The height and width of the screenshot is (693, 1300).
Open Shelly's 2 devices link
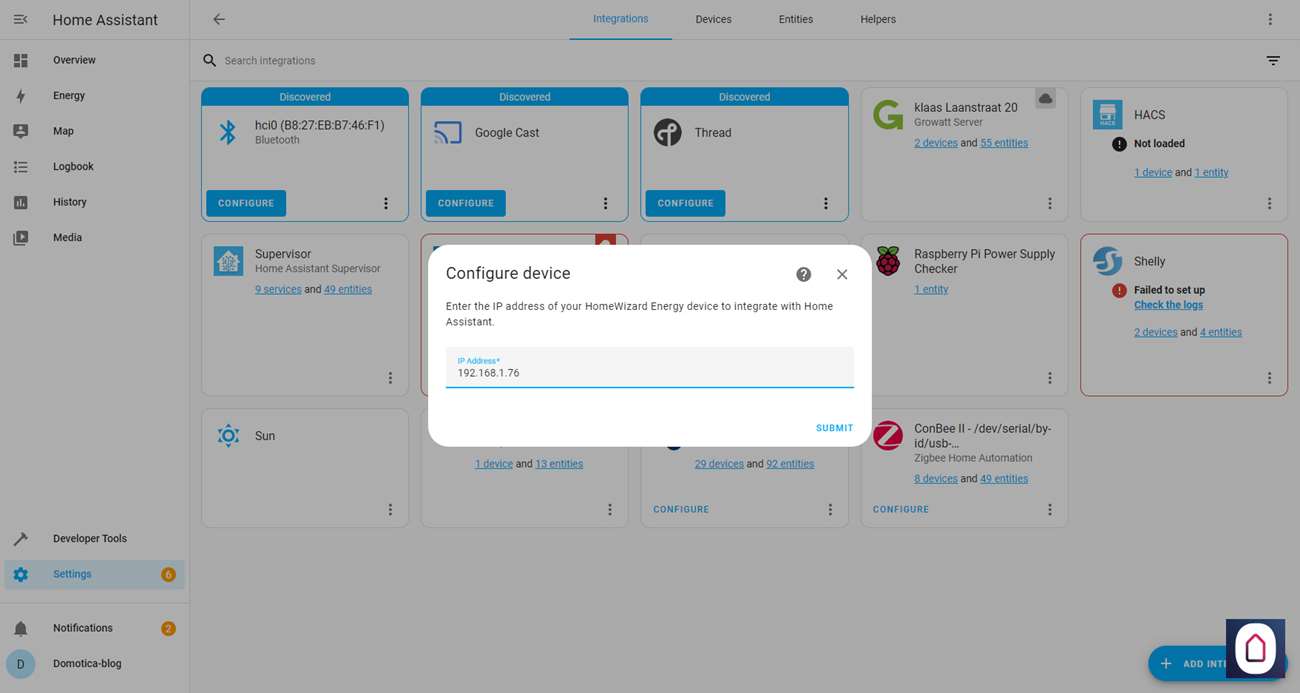tap(1155, 333)
